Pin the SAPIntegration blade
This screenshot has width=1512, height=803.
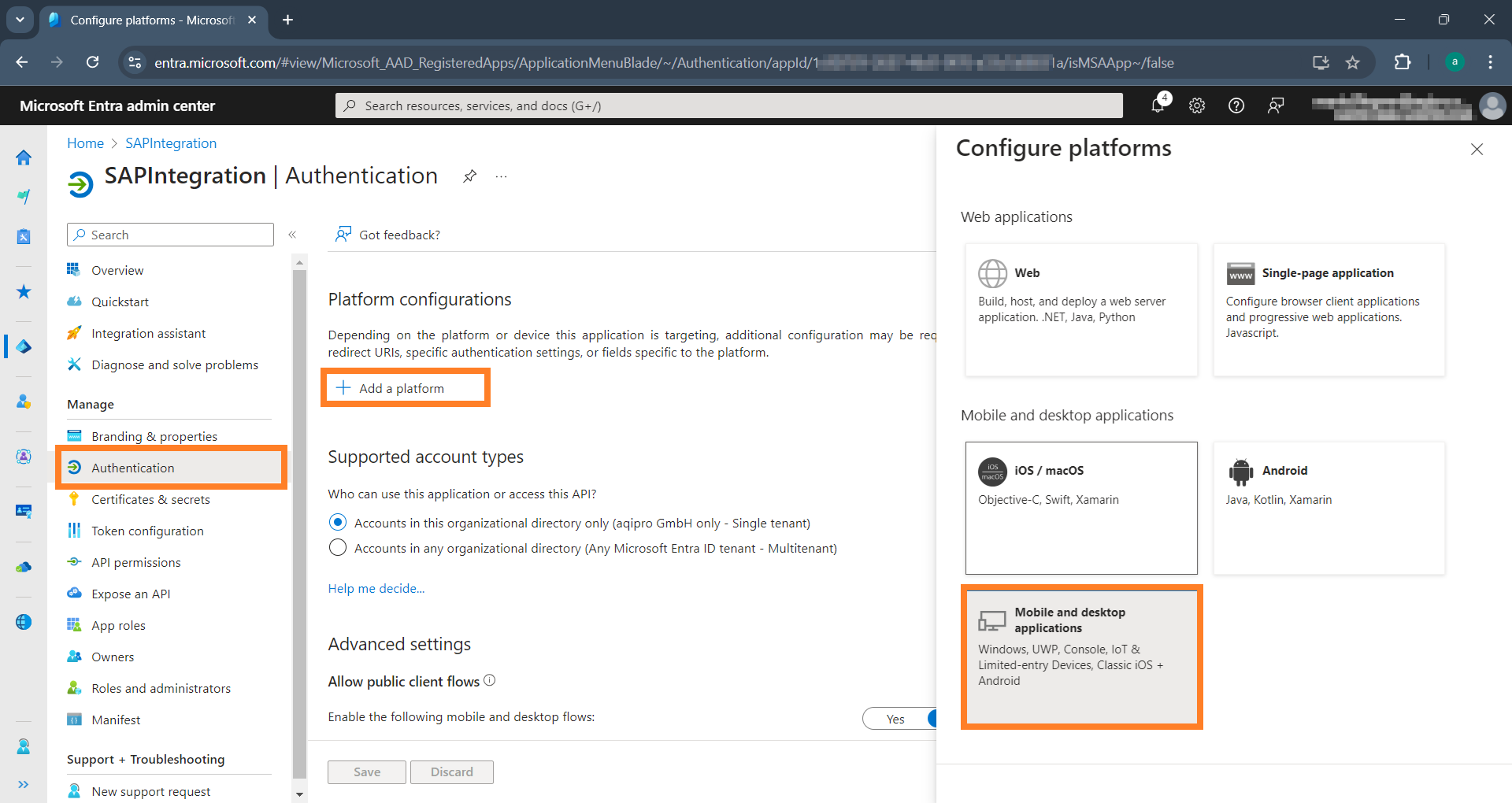click(469, 176)
